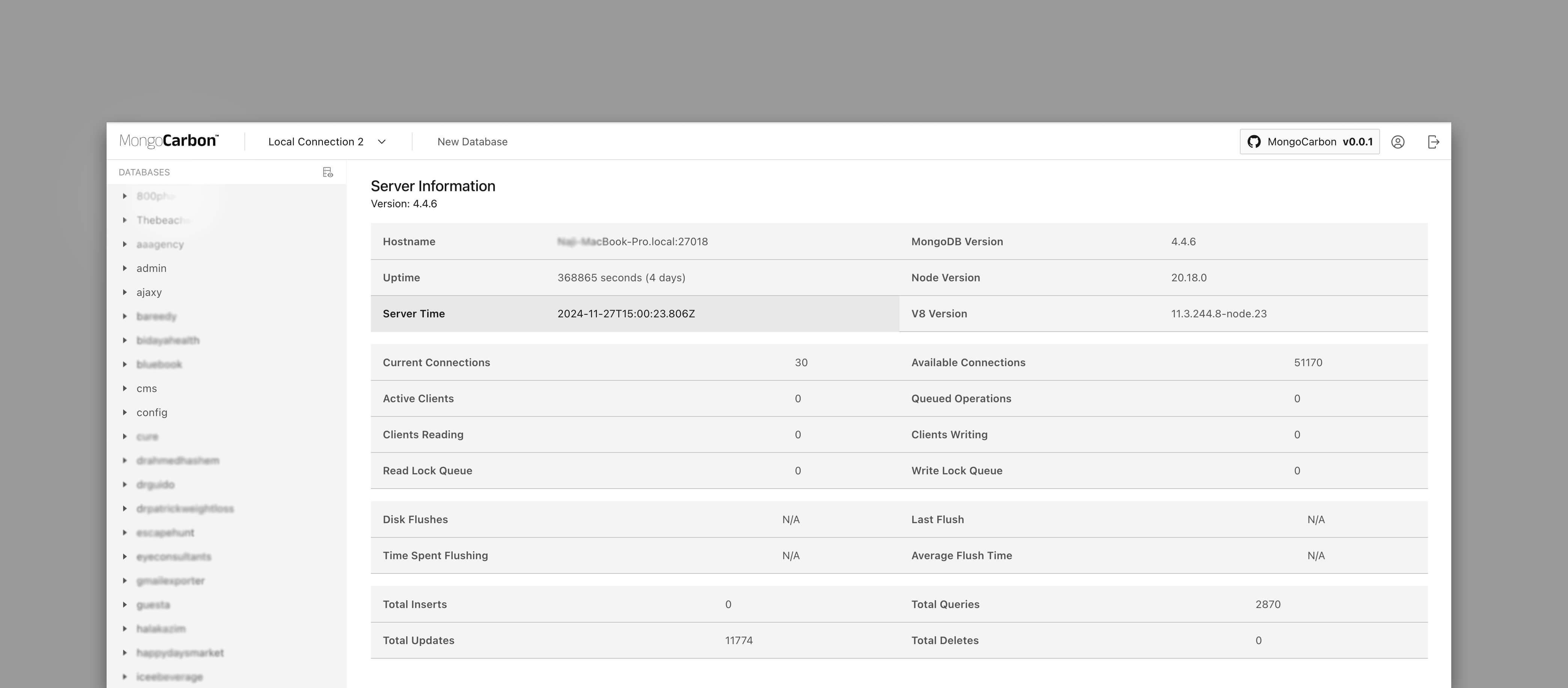
Task: Select the config database entry
Action: click(152, 413)
